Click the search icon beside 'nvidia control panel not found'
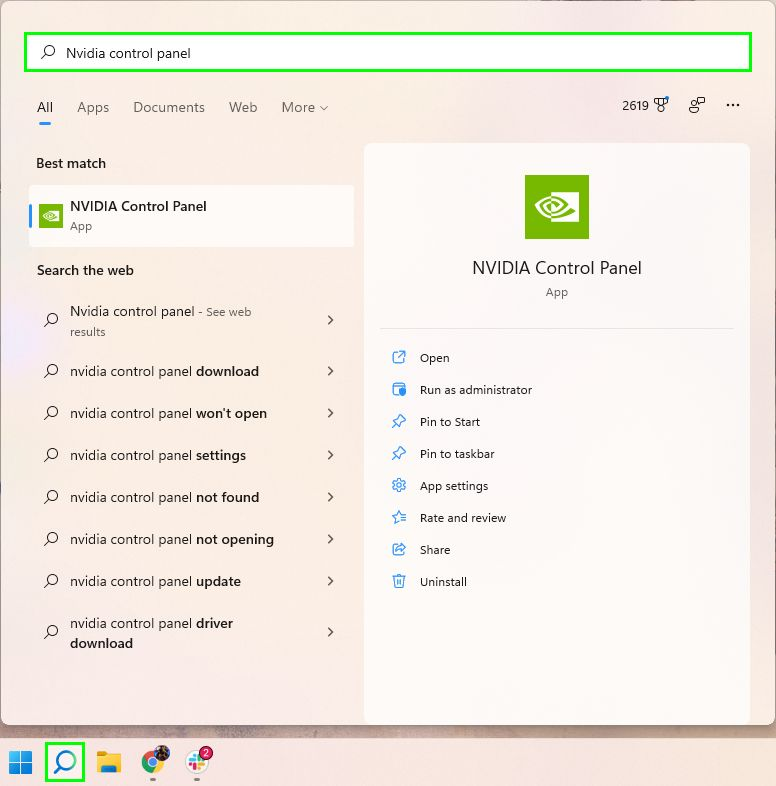The width and height of the screenshot is (776, 786). coord(51,497)
